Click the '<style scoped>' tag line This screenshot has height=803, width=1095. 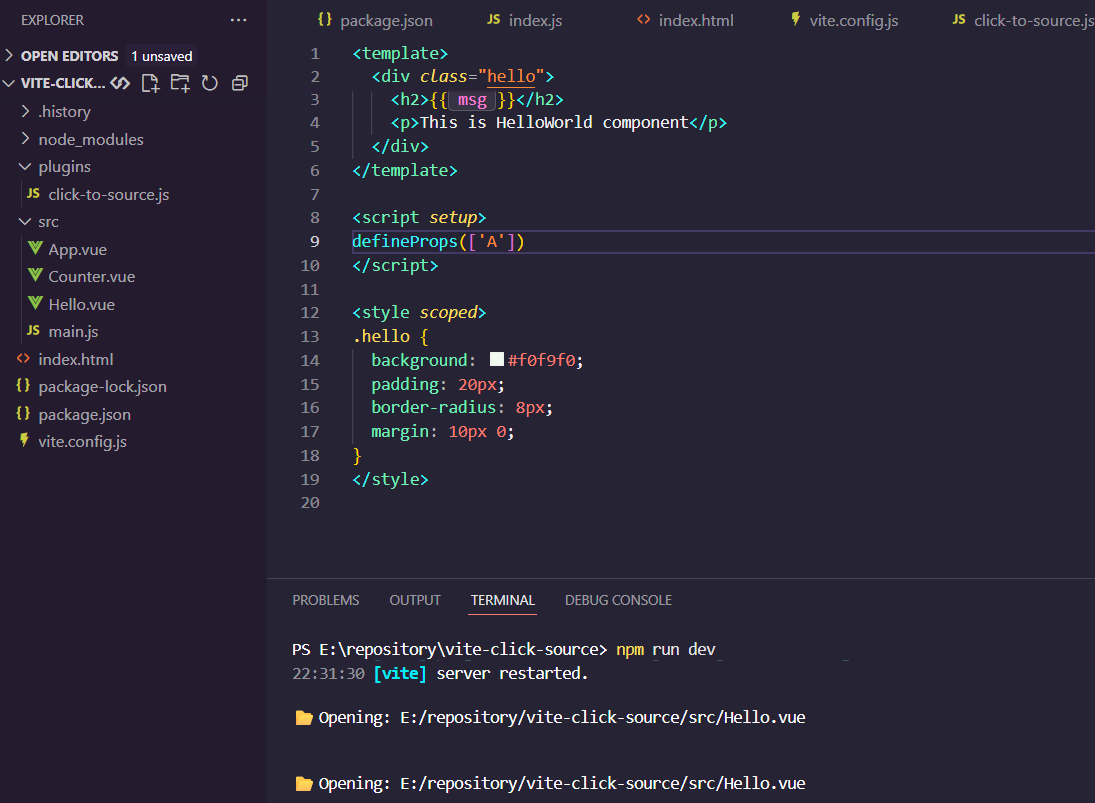pos(419,313)
